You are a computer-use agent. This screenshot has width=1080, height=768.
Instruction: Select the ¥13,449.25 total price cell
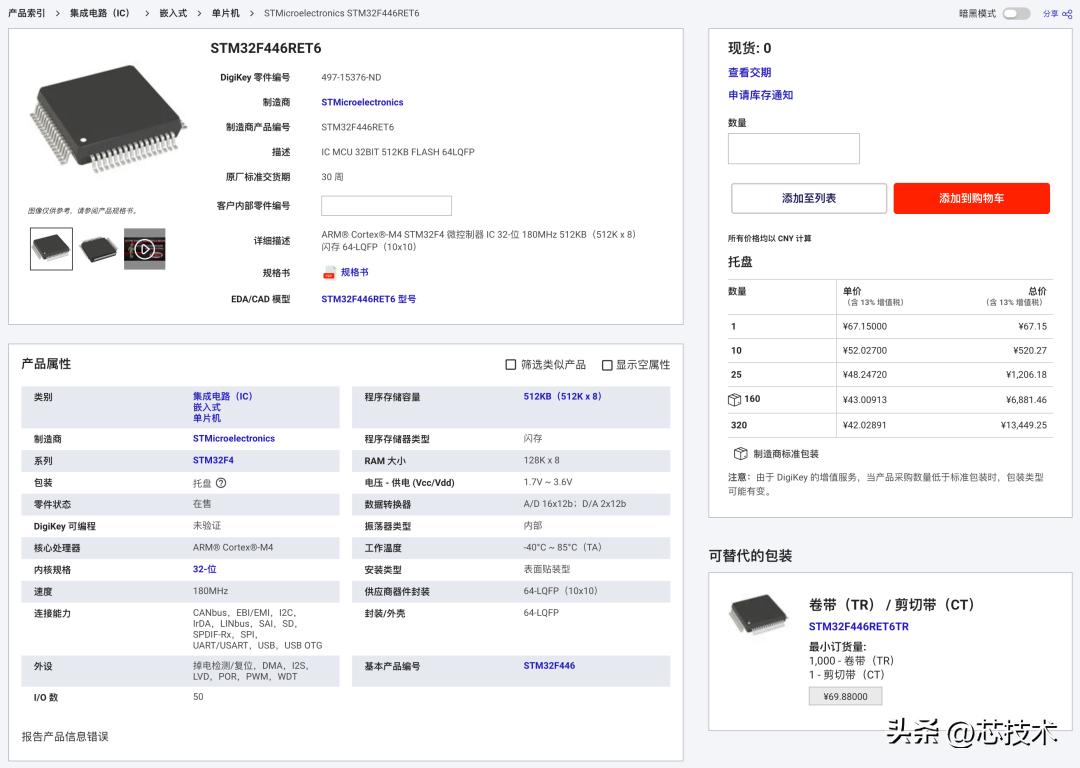click(1024, 425)
